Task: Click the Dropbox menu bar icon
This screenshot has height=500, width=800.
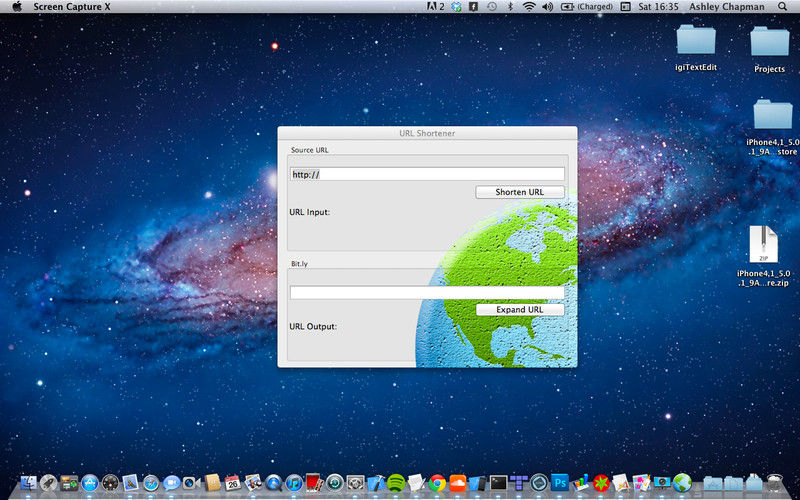Action: click(x=457, y=7)
